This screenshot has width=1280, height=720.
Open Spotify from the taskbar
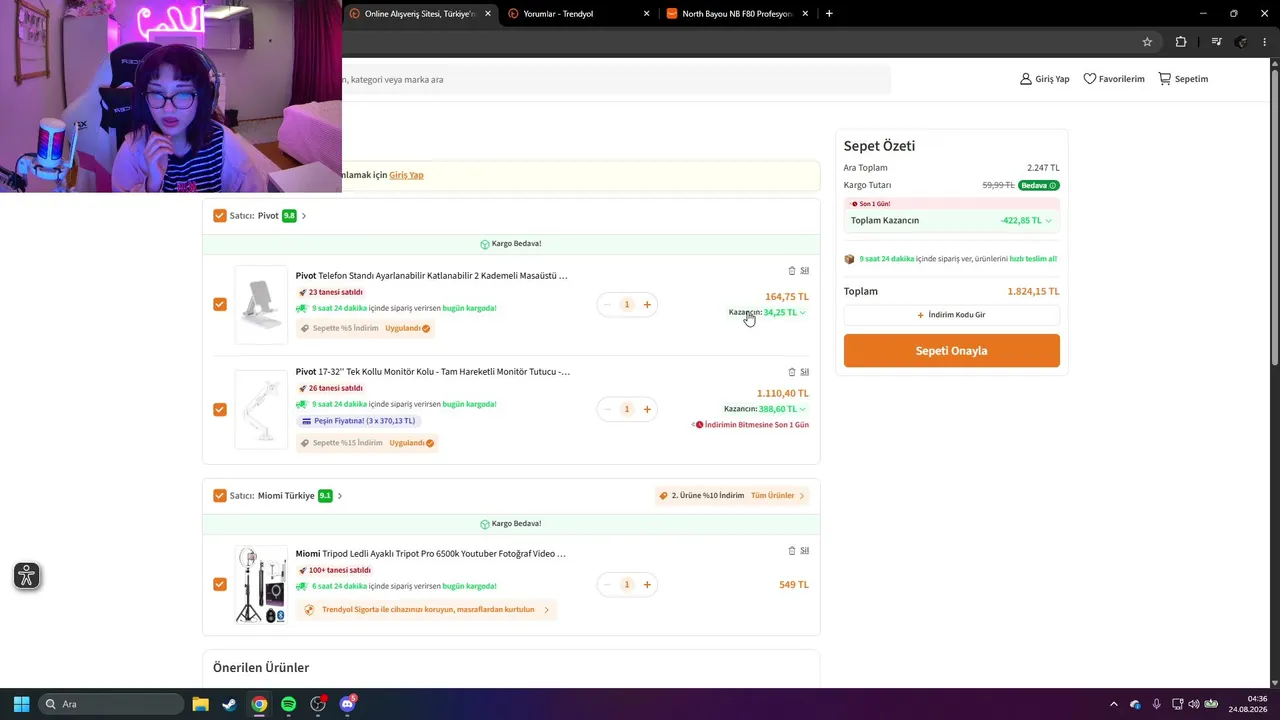coord(288,704)
